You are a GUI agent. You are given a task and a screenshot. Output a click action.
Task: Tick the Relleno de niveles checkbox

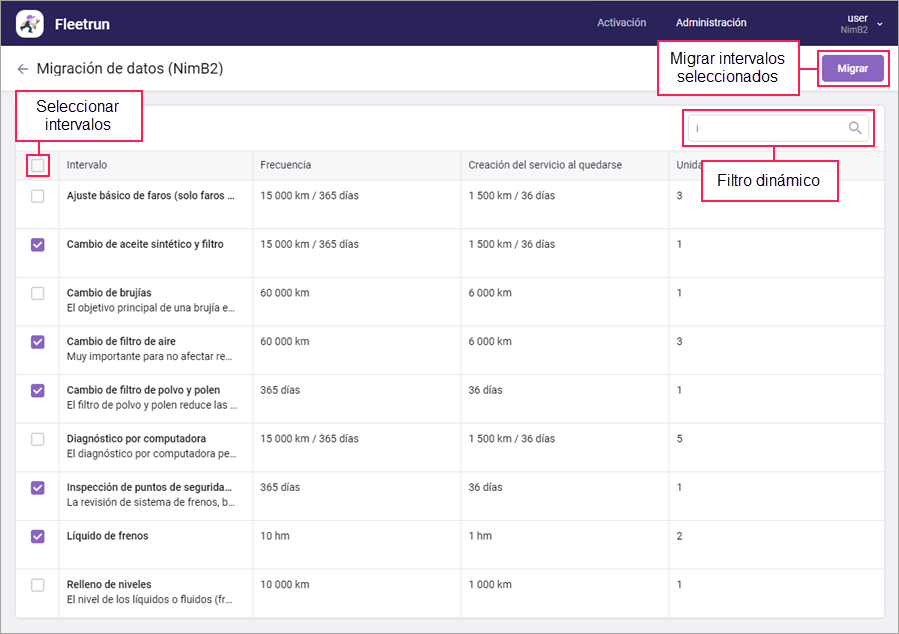tap(38, 585)
